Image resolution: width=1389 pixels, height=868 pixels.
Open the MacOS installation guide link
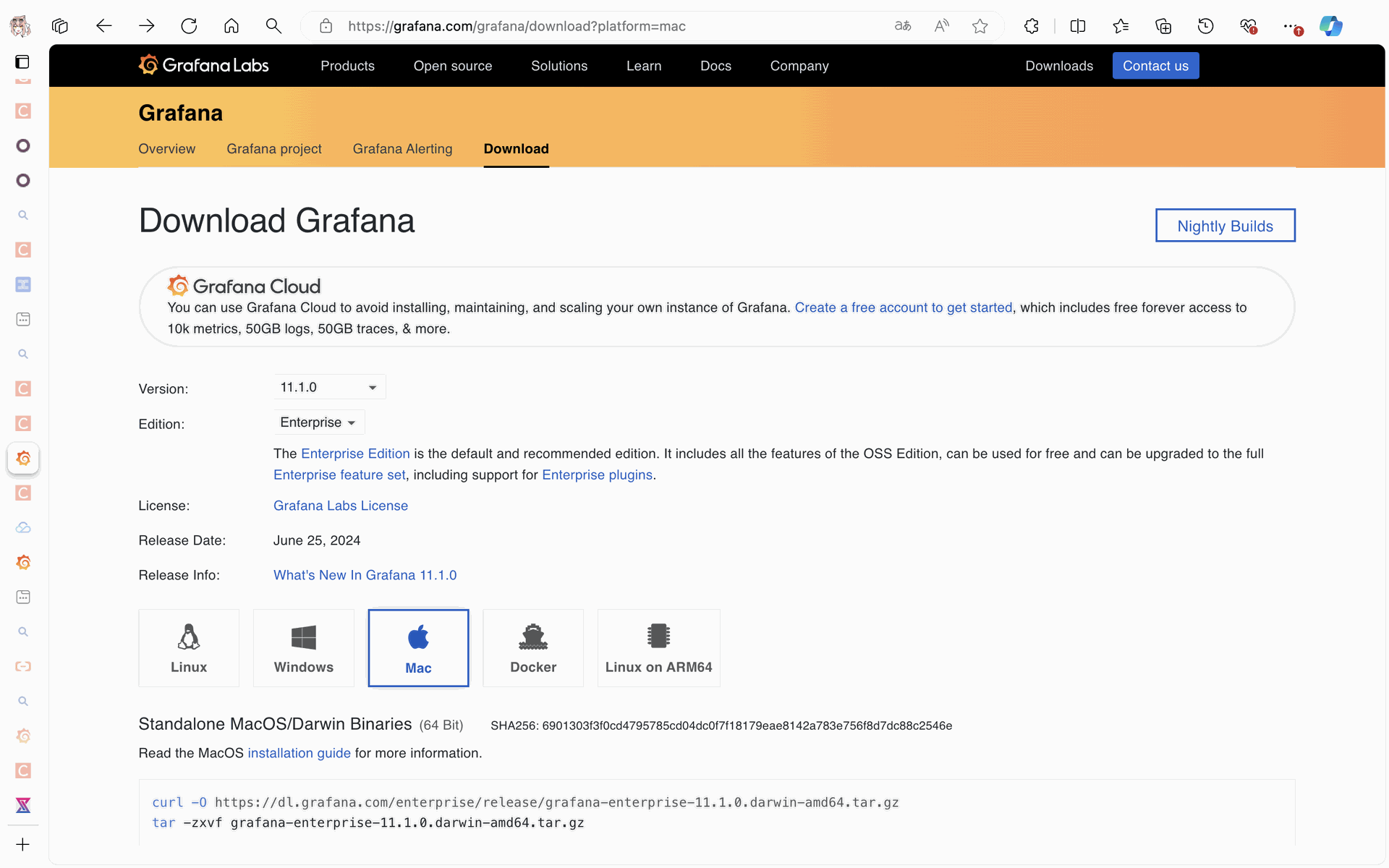(x=300, y=753)
